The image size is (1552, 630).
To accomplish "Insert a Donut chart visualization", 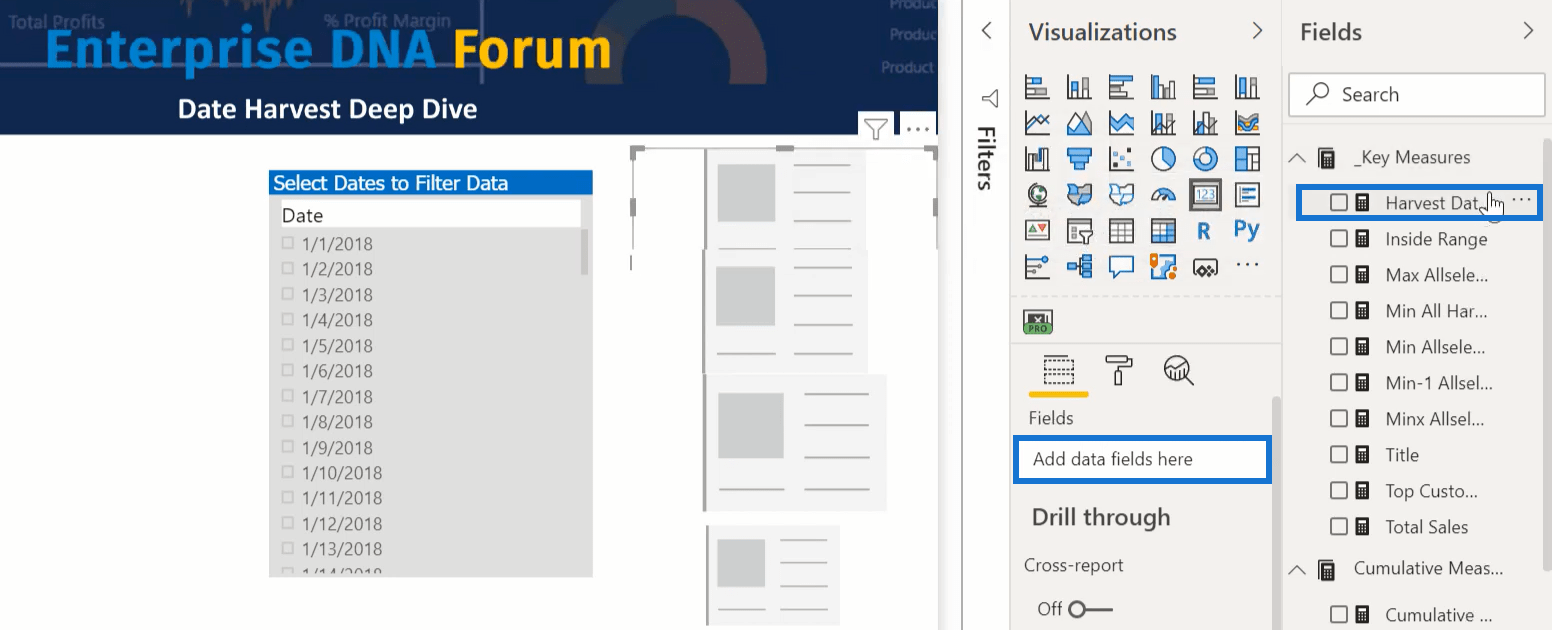I will click(x=1205, y=159).
